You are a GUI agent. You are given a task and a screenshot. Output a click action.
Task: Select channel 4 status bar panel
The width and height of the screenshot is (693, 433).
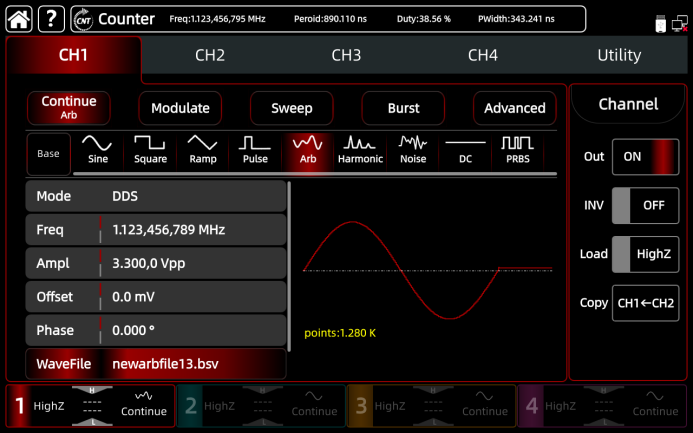point(602,406)
